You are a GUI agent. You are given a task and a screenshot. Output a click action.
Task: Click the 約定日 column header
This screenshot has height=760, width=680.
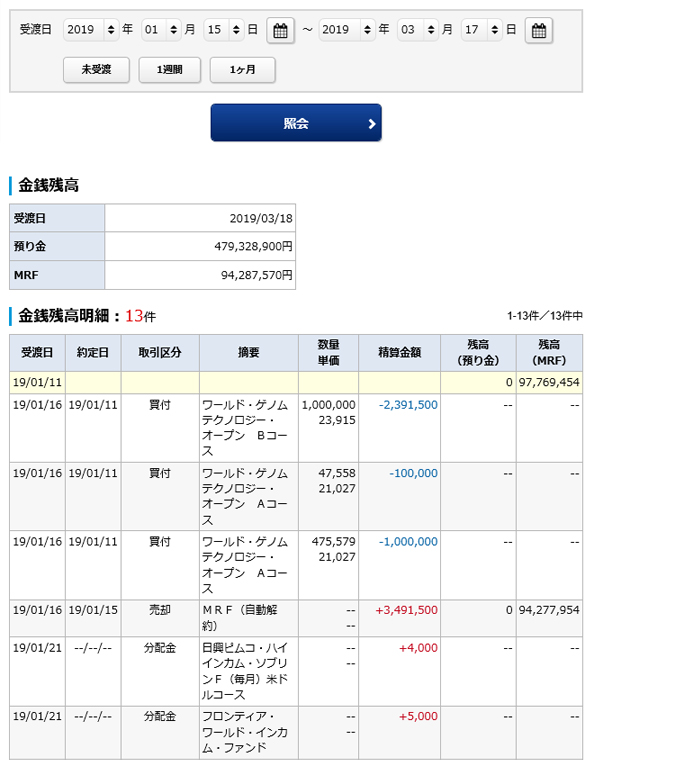[93, 353]
